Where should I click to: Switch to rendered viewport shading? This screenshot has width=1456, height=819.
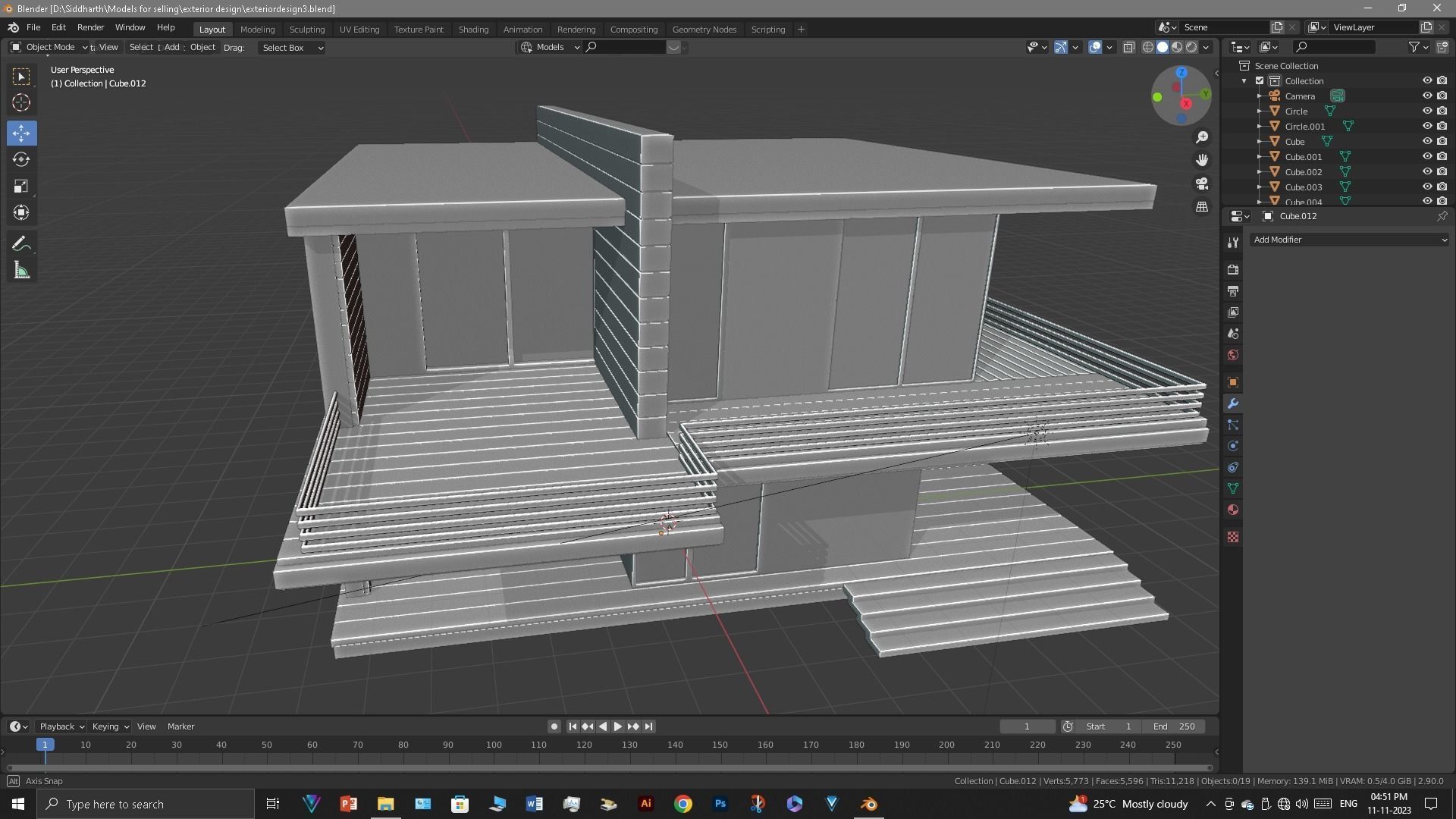tap(1191, 47)
